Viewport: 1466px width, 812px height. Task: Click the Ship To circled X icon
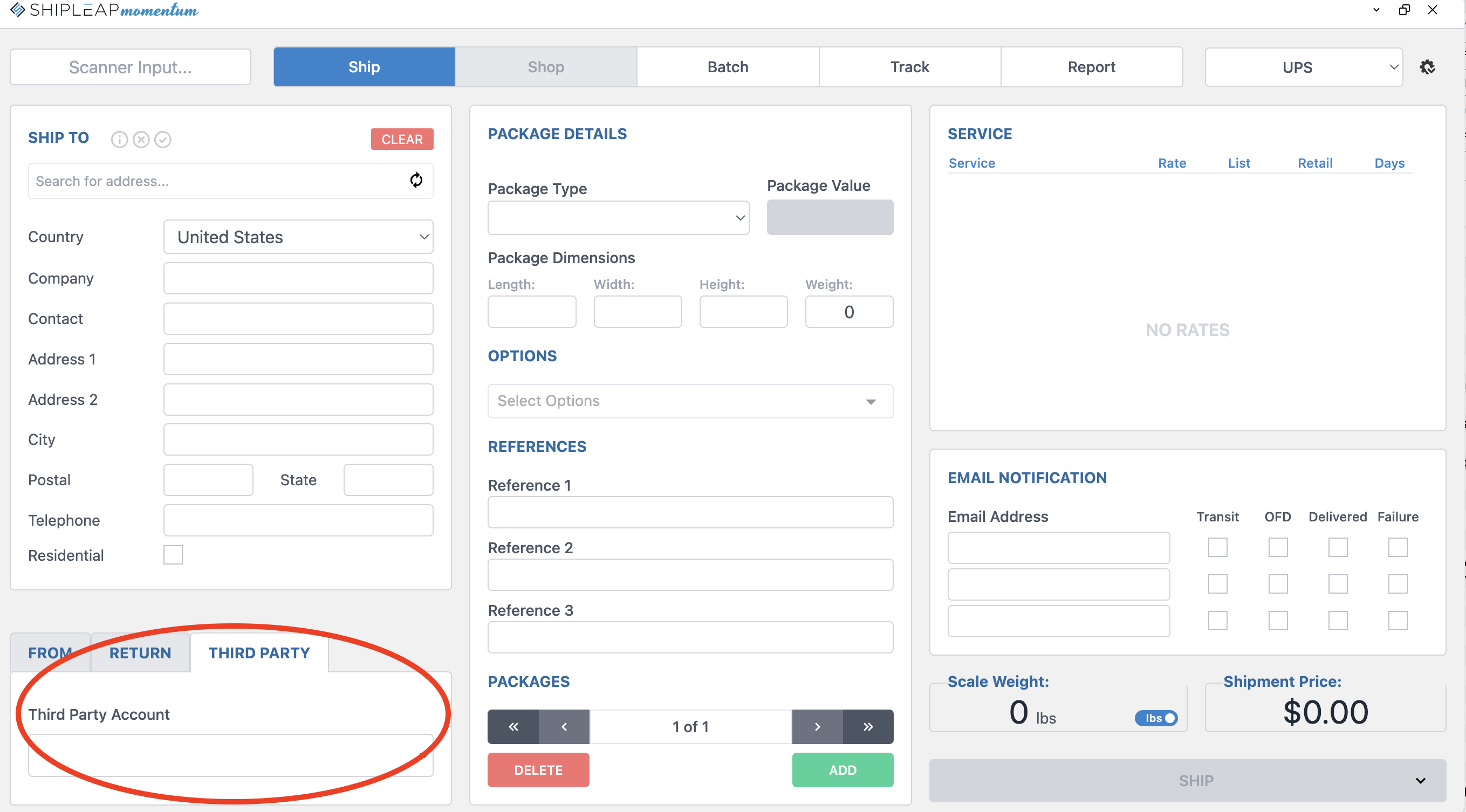141,140
